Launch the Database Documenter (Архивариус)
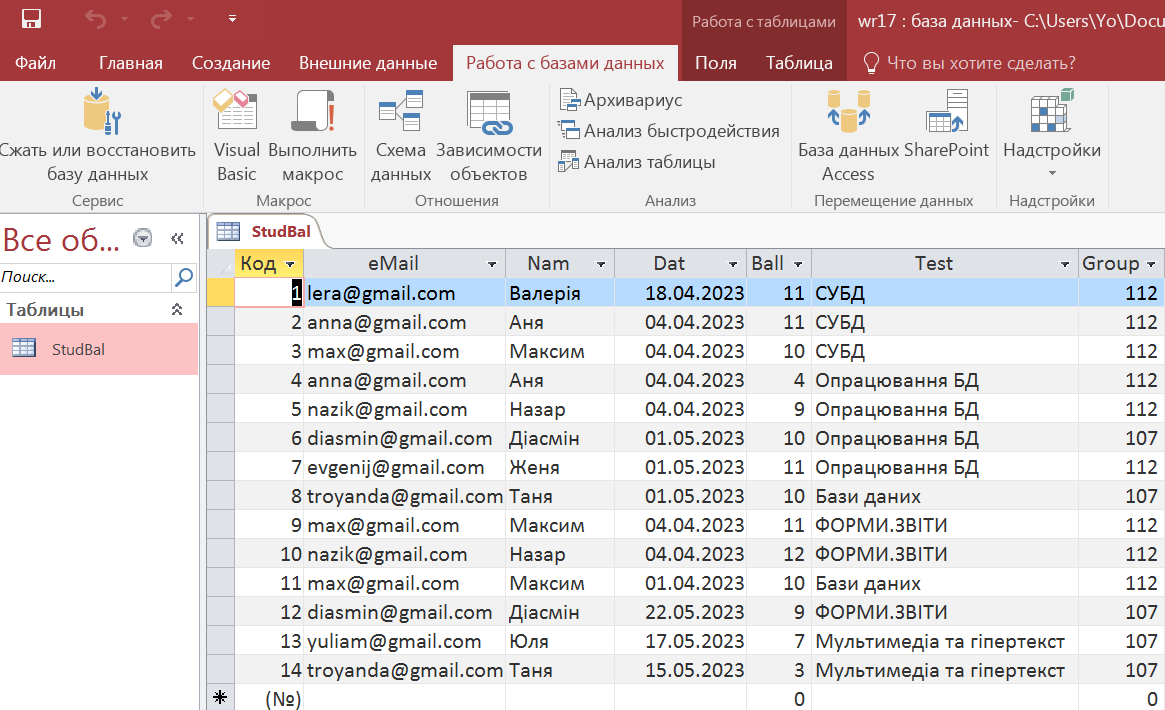Viewport: 1165px width, 710px height. coord(621,101)
